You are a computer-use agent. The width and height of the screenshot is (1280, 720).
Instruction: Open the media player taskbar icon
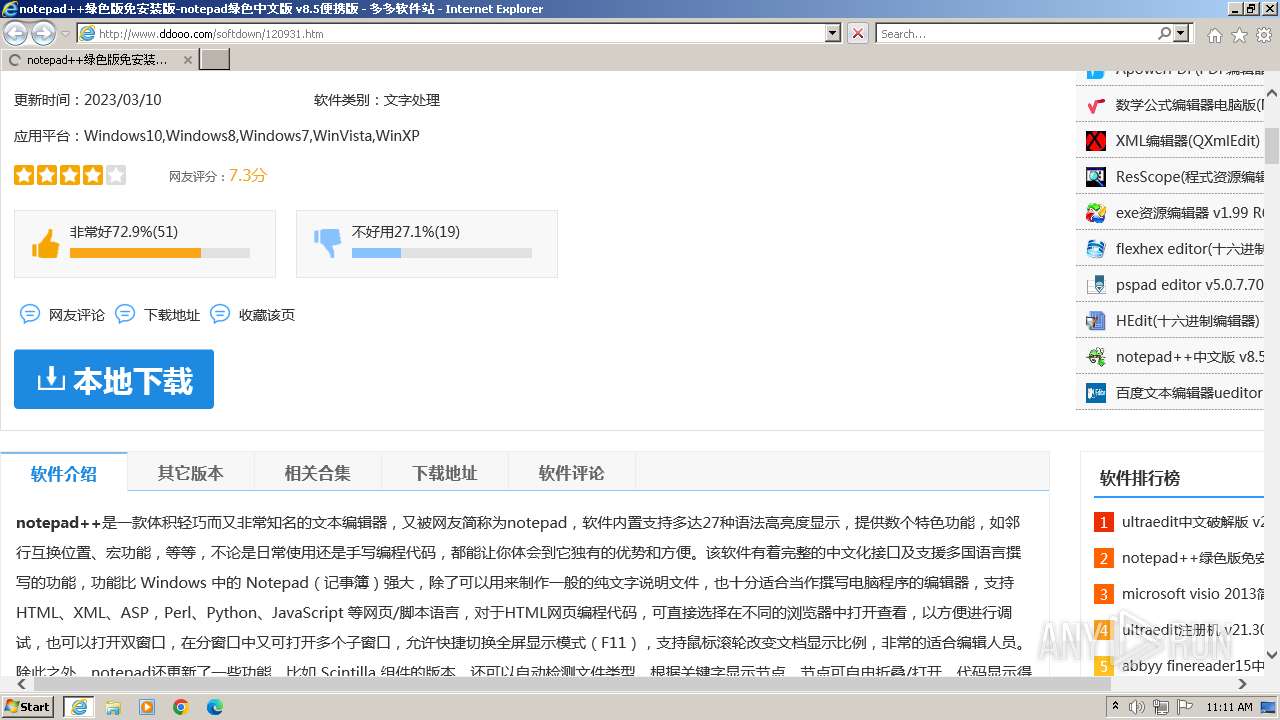(147, 707)
